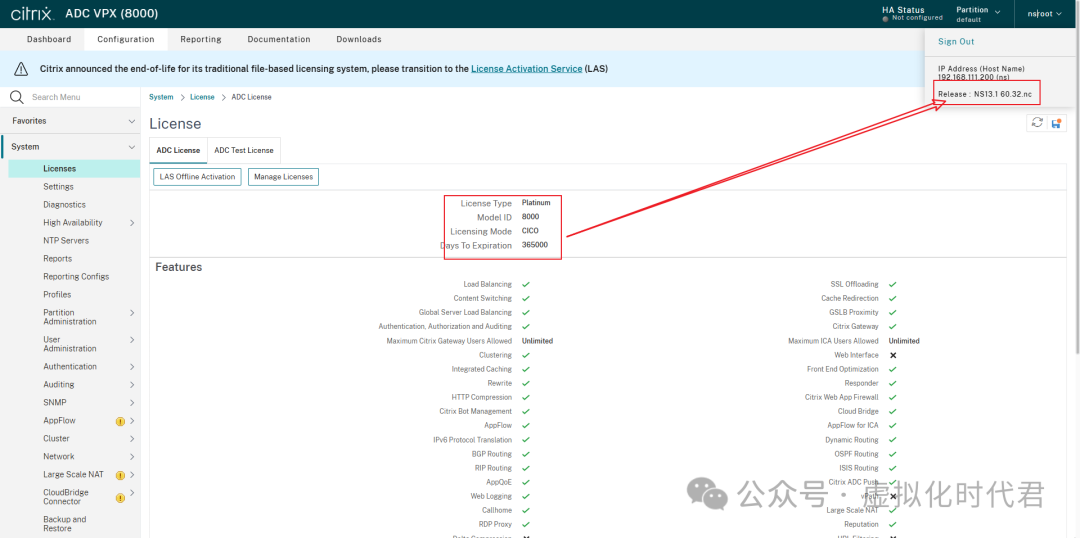Select the Configuration tab
The height and width of the screenshot is (538, 1080).
pyautogui.click(x=125, y=39)
